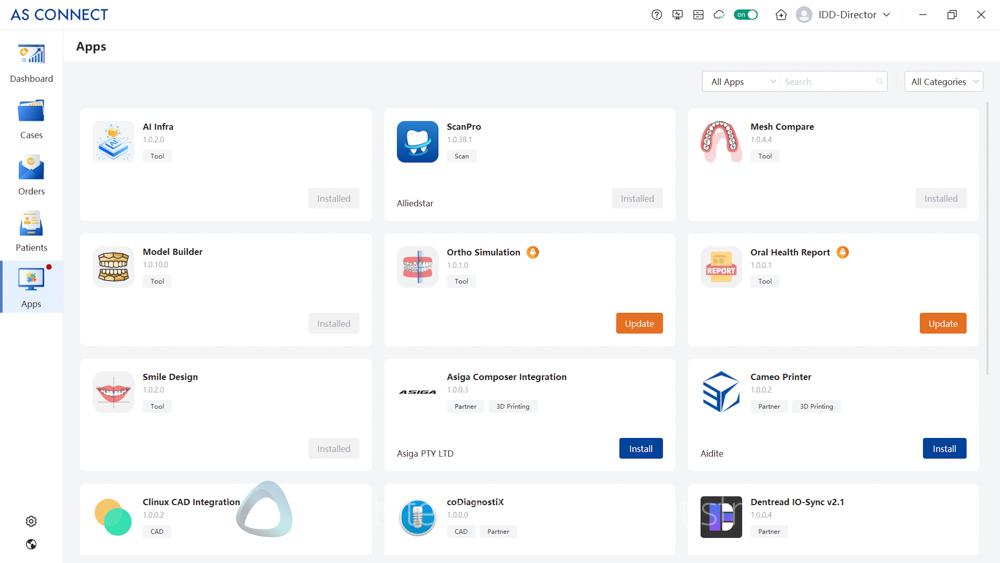Viewport: 1000px width, 563px height.
Task: Switch to the Patients section
Action: tap(31, 232)
